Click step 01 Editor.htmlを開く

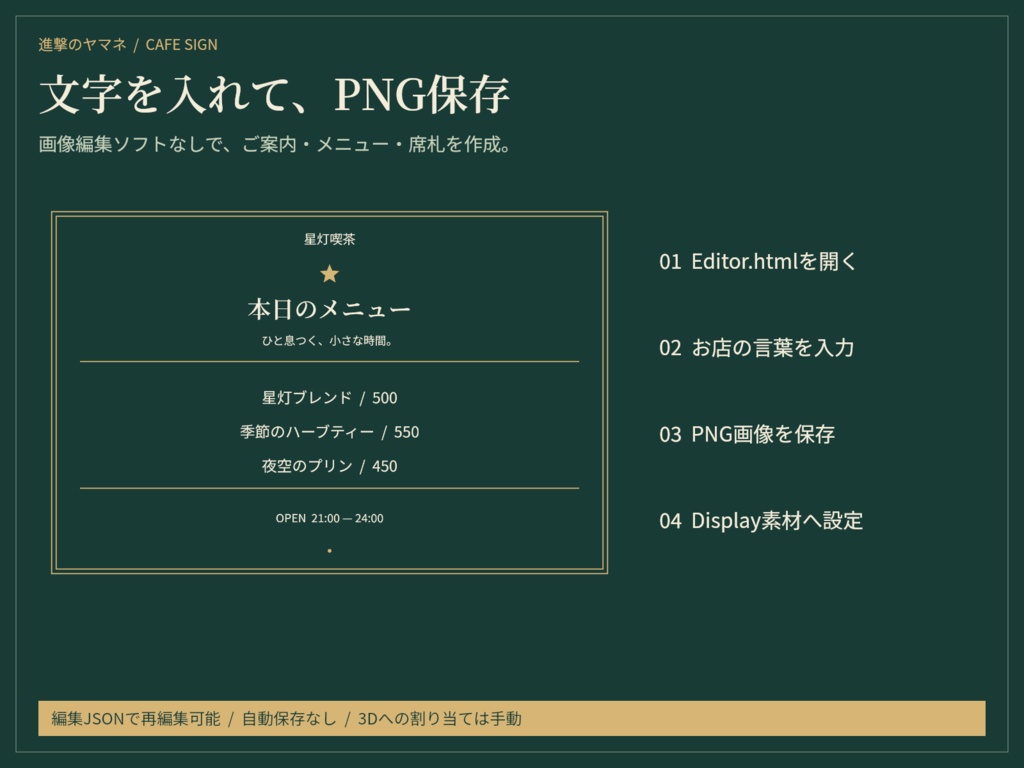758,261
